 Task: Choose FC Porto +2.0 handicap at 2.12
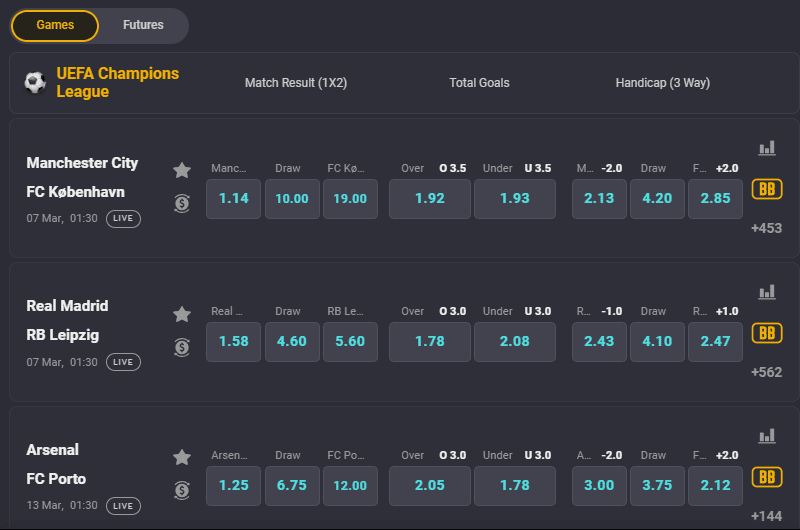coord(715,486)
